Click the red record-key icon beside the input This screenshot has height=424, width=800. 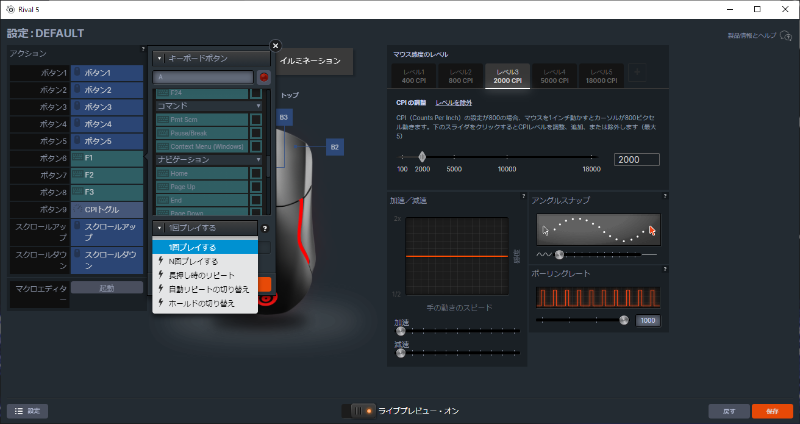264,77
